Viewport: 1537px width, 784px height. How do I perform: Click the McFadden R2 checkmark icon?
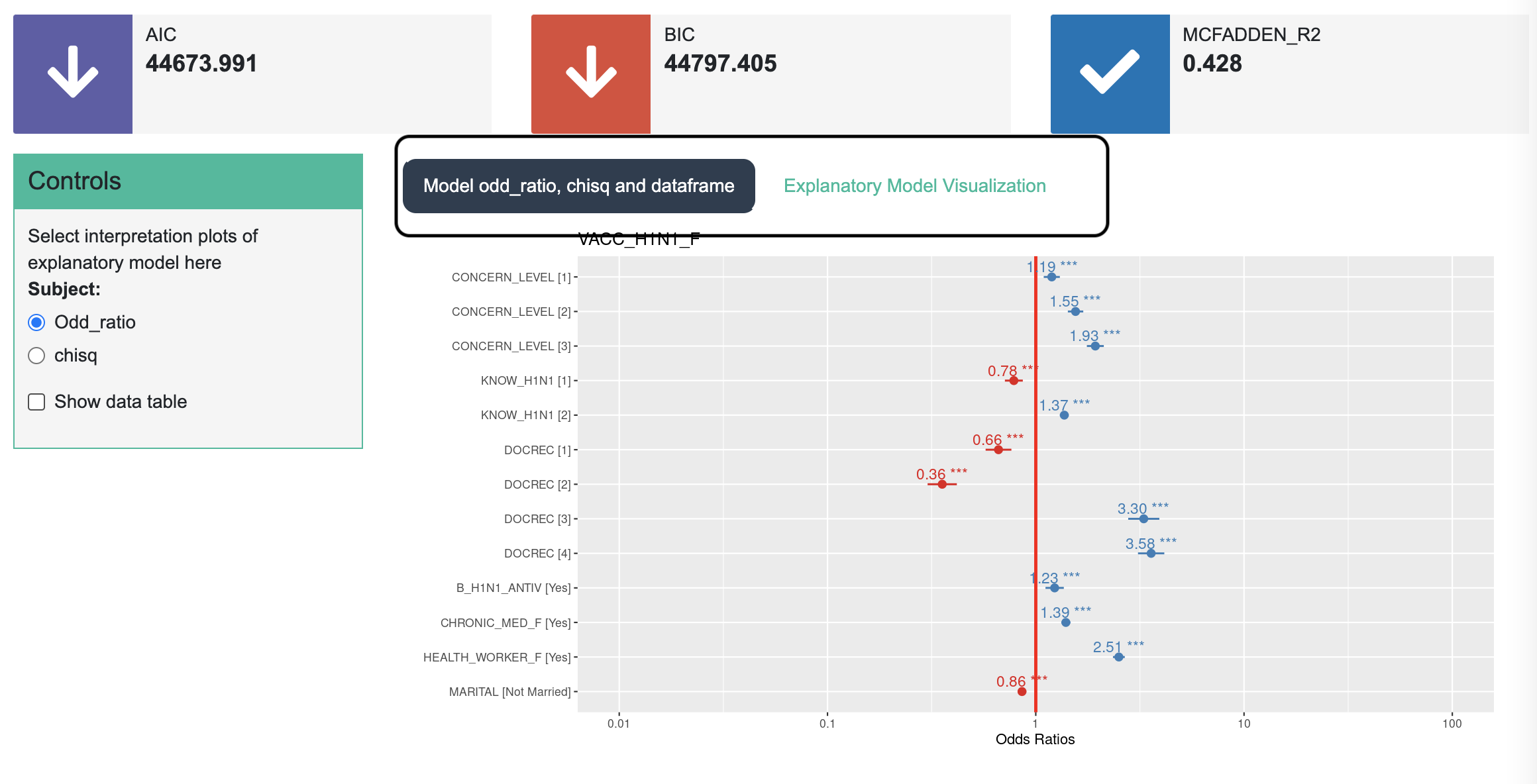[1110, 73]
